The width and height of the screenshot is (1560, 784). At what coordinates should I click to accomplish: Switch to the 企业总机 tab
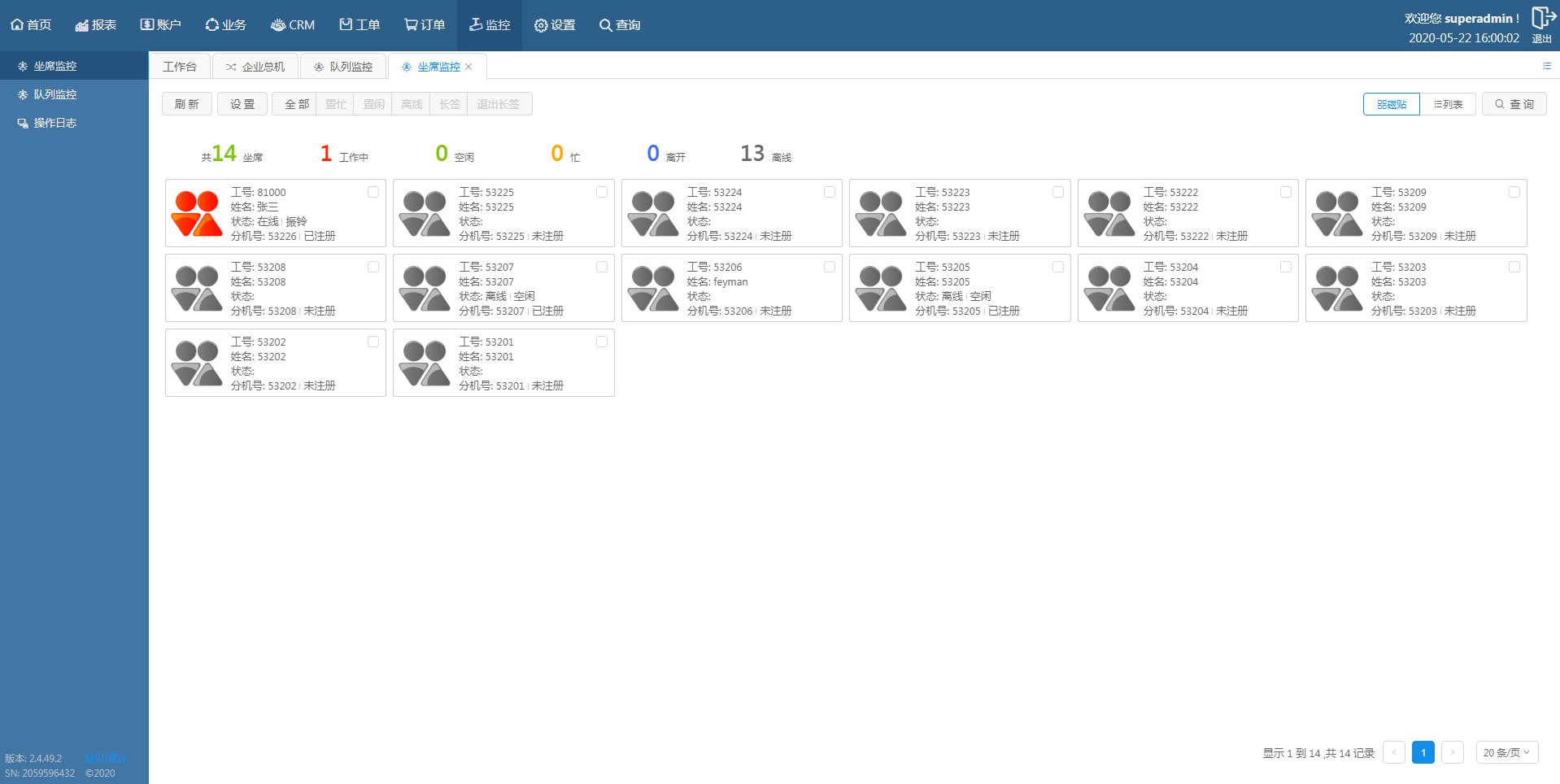[255, 67]
